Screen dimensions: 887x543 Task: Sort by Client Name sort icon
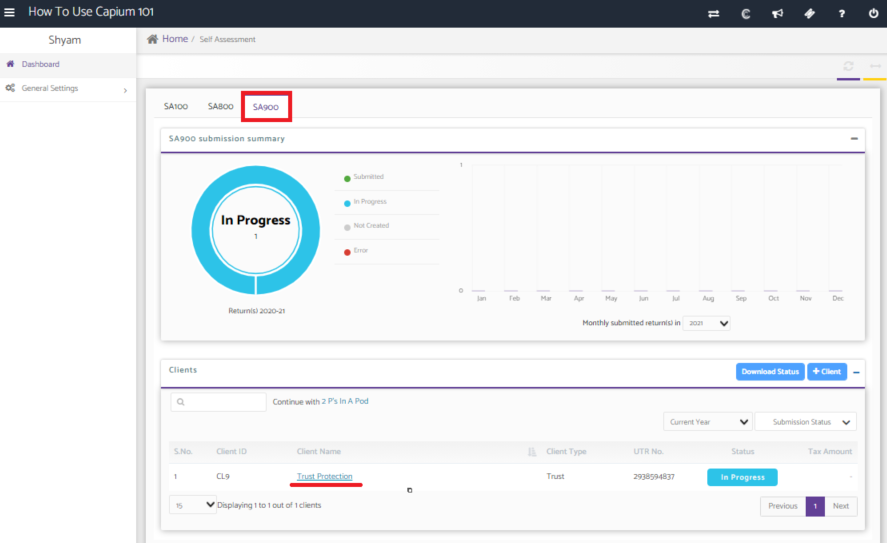coord(532,451)
